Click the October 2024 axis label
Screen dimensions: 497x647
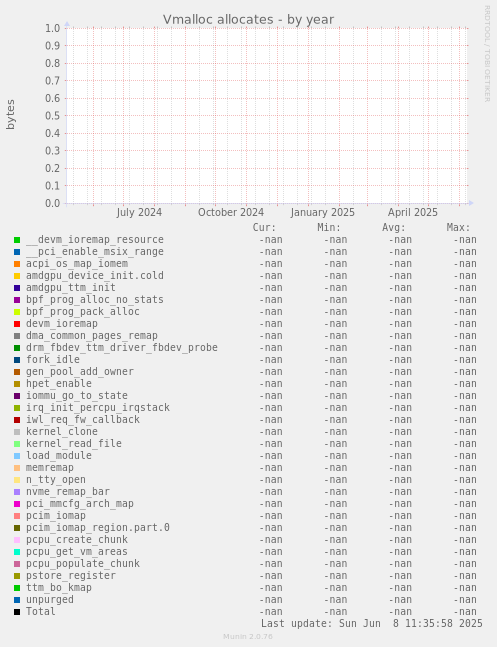coord(231,212)
